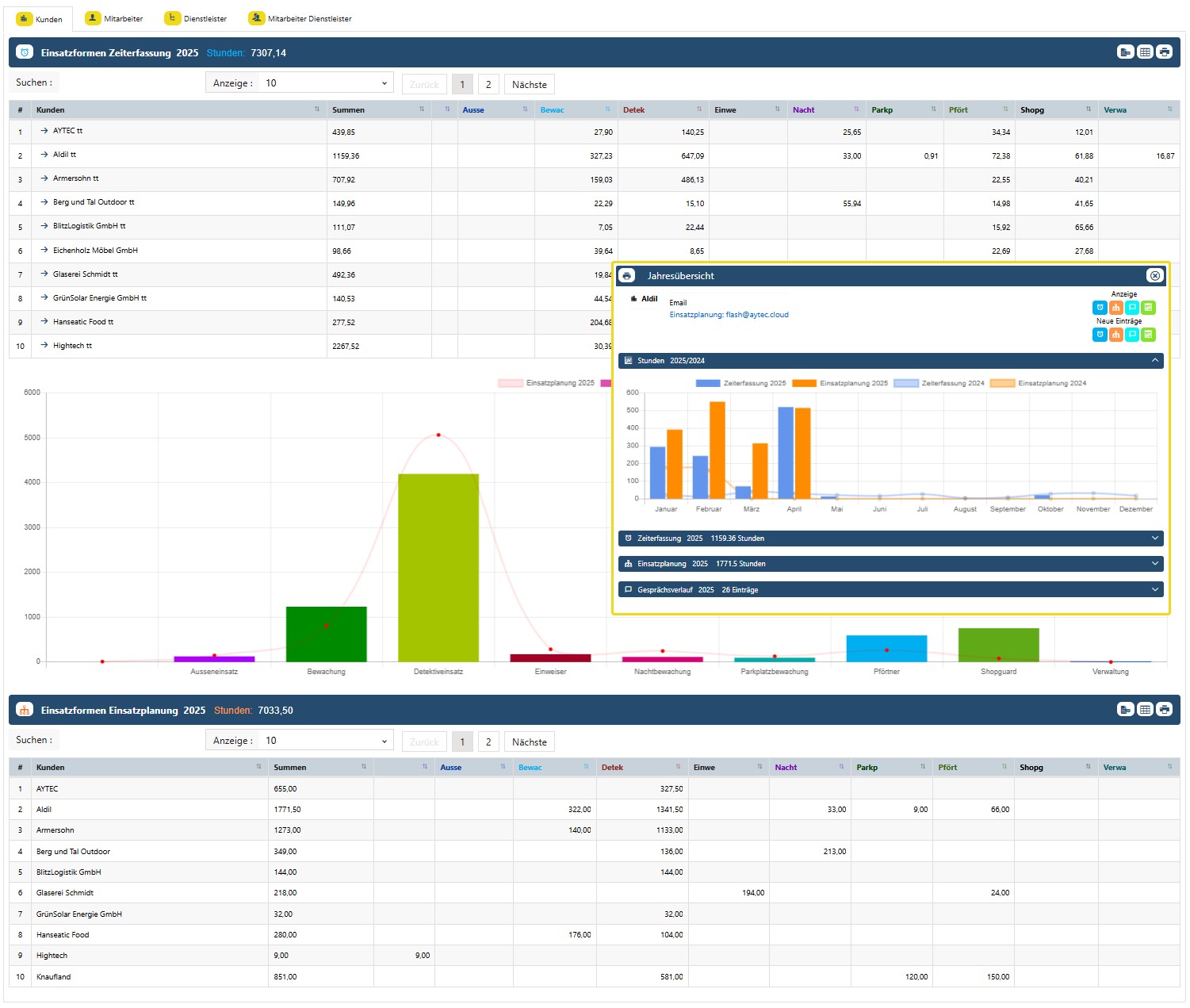Viewport: 1190px width, 1008px height.
Task: Toggle Zeiterfassung 2024 series in chart legend
Action: (x=939, y=383)
